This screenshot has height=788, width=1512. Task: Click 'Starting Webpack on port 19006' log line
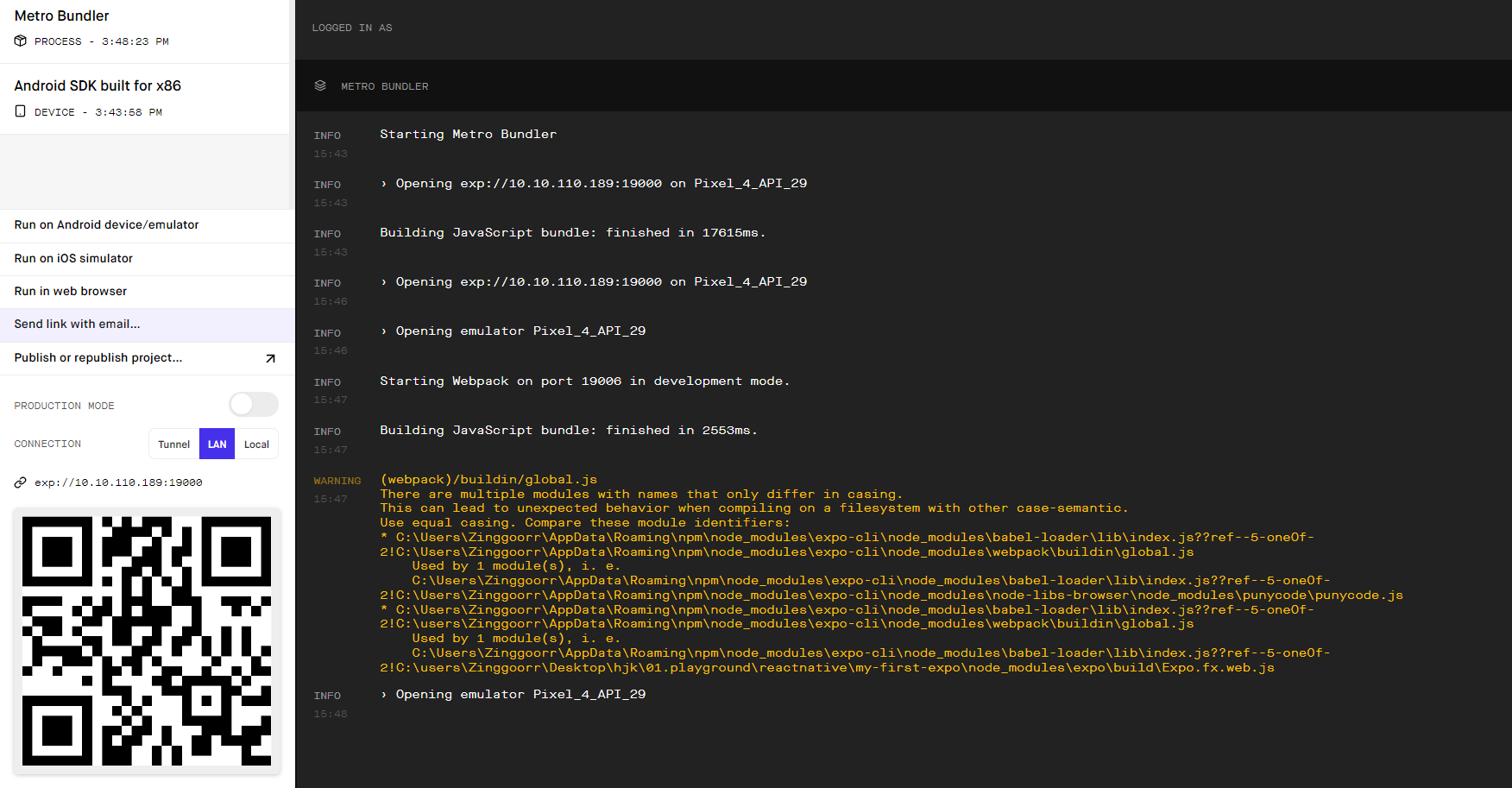pos(585,381)
